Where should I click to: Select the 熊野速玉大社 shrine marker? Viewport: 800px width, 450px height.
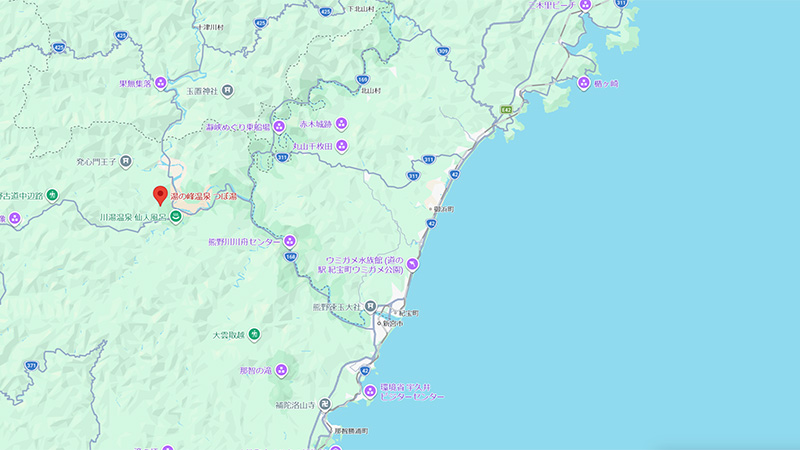click(369, 307)
